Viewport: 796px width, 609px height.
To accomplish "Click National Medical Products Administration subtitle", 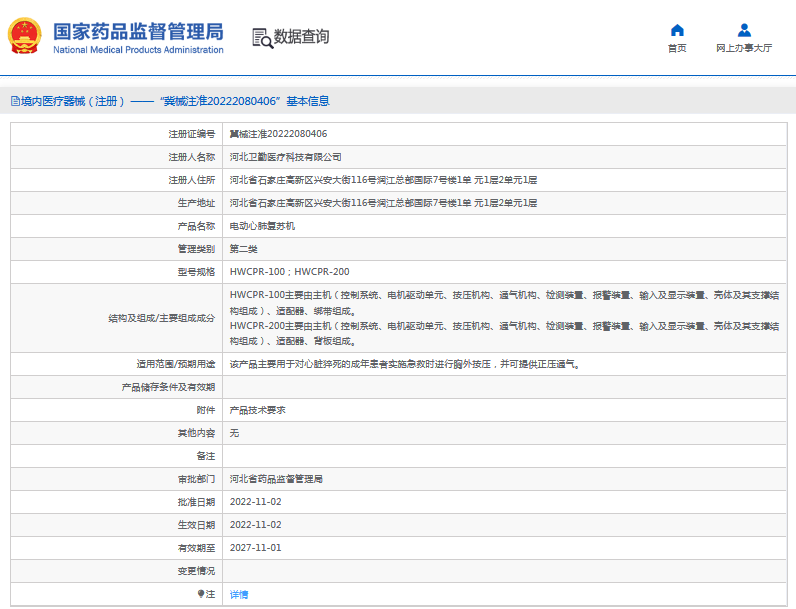I will [x=138, y=50].
